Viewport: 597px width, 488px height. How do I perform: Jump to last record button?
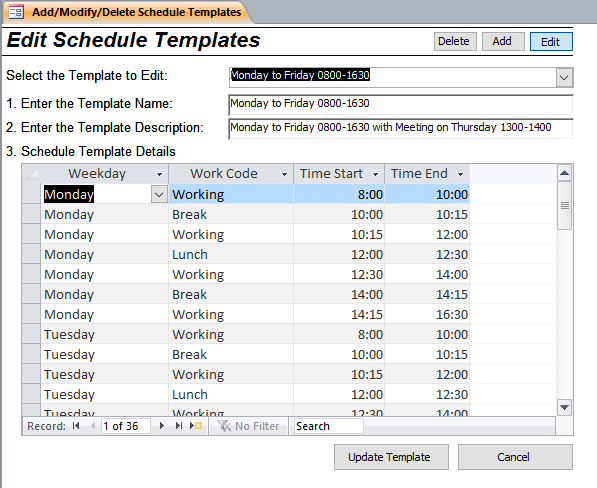179,426
